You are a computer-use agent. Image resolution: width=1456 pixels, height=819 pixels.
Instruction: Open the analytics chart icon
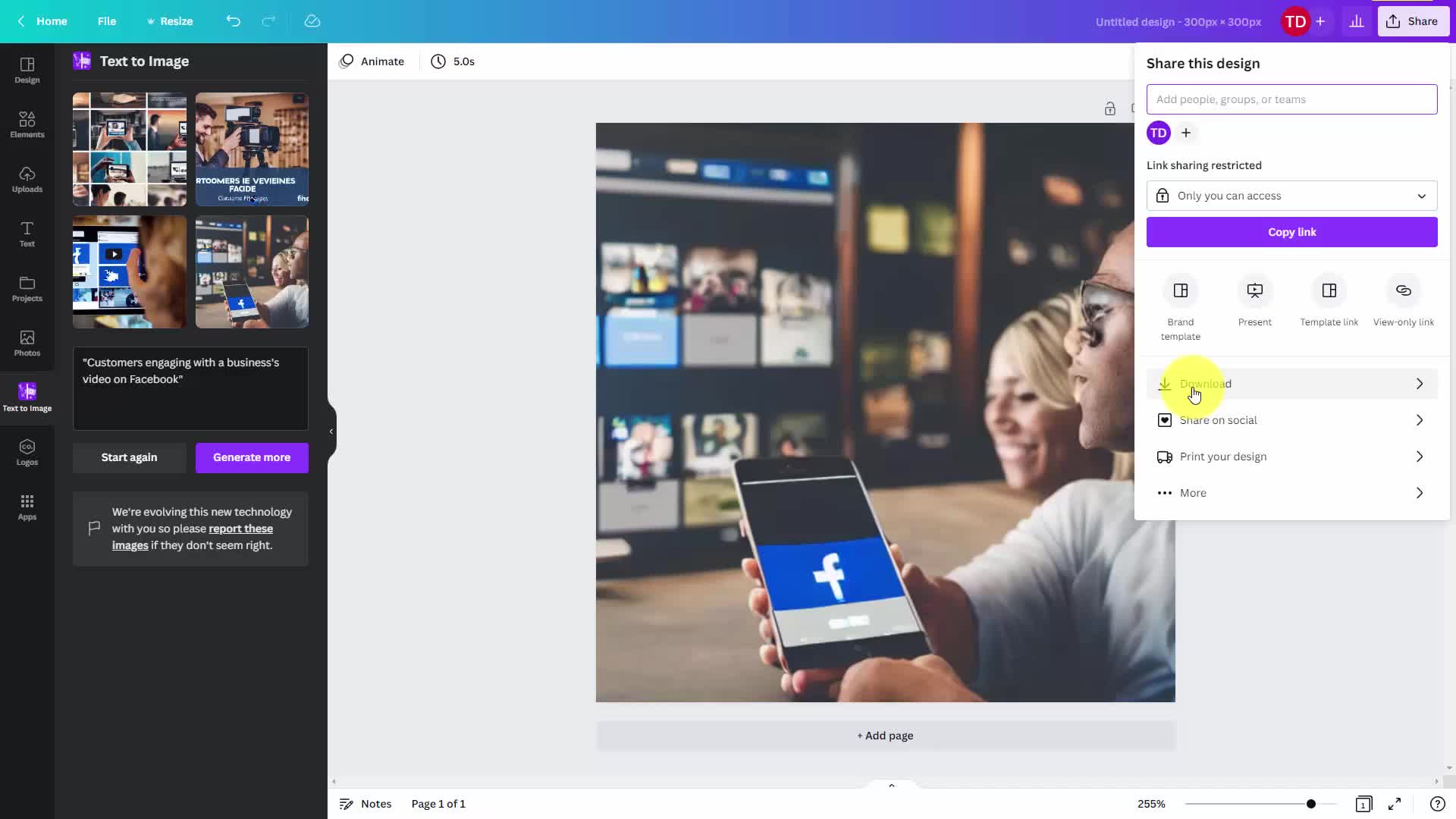point(1357,21)
